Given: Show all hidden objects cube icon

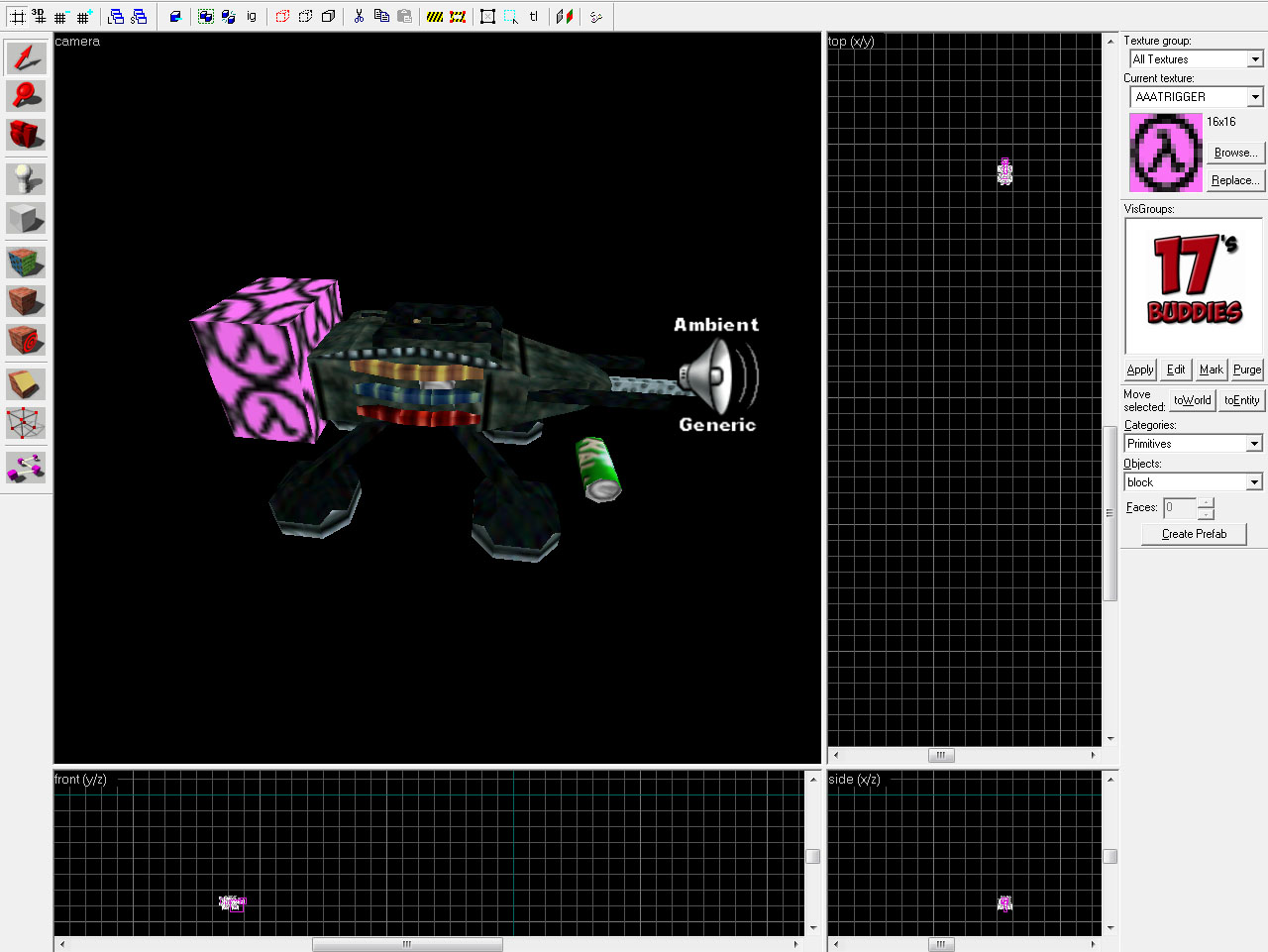Looking at the screenshot, I should (x=328, y=16).
